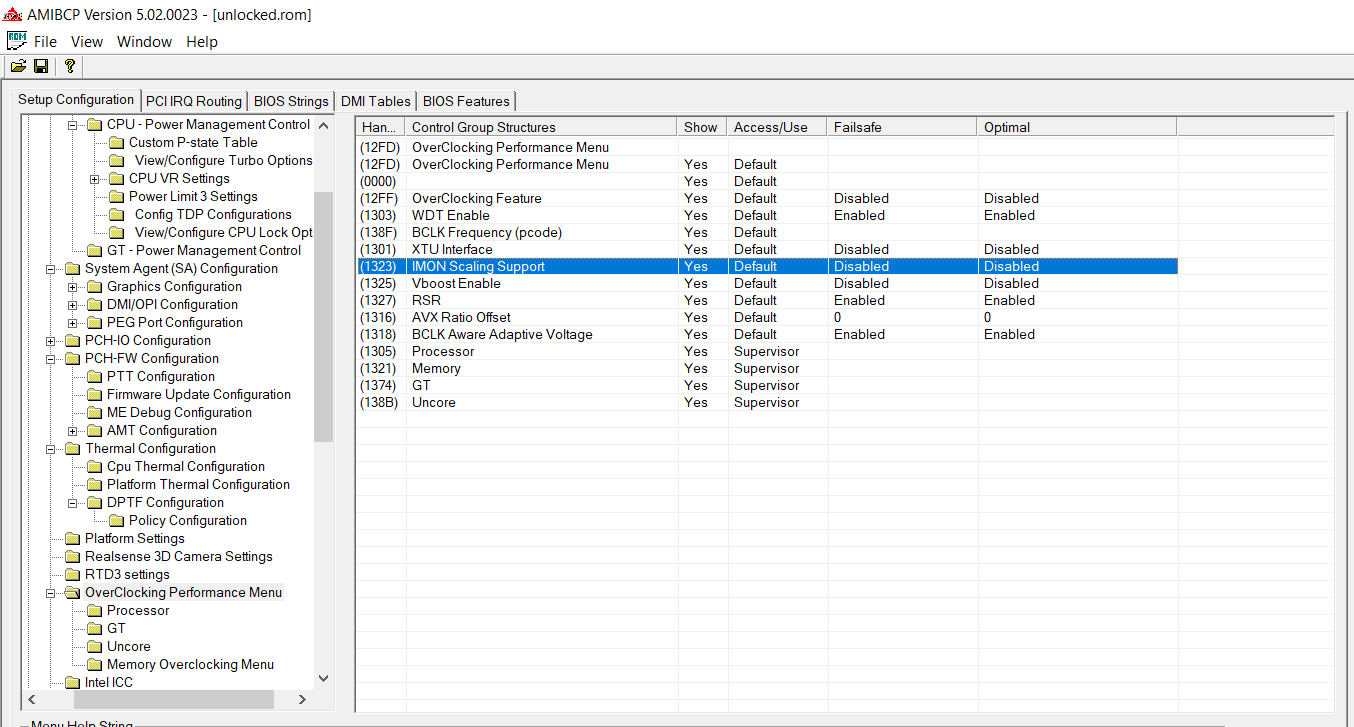Click the Help question mark toolbar icon
This screenshot has height=727, width=1354.
(69, 66)
